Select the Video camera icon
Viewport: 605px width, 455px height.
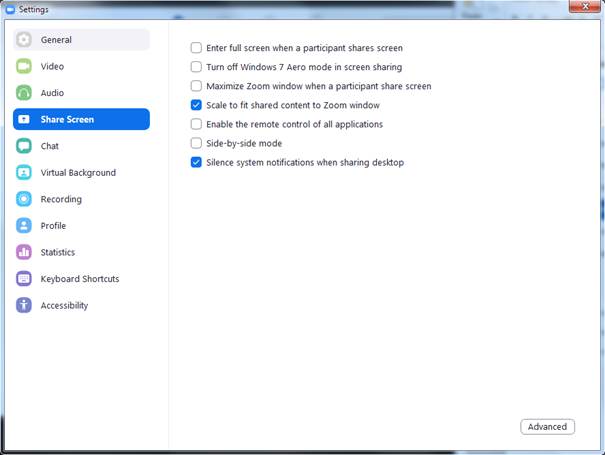pyautogui.click(x=24, y=66)
